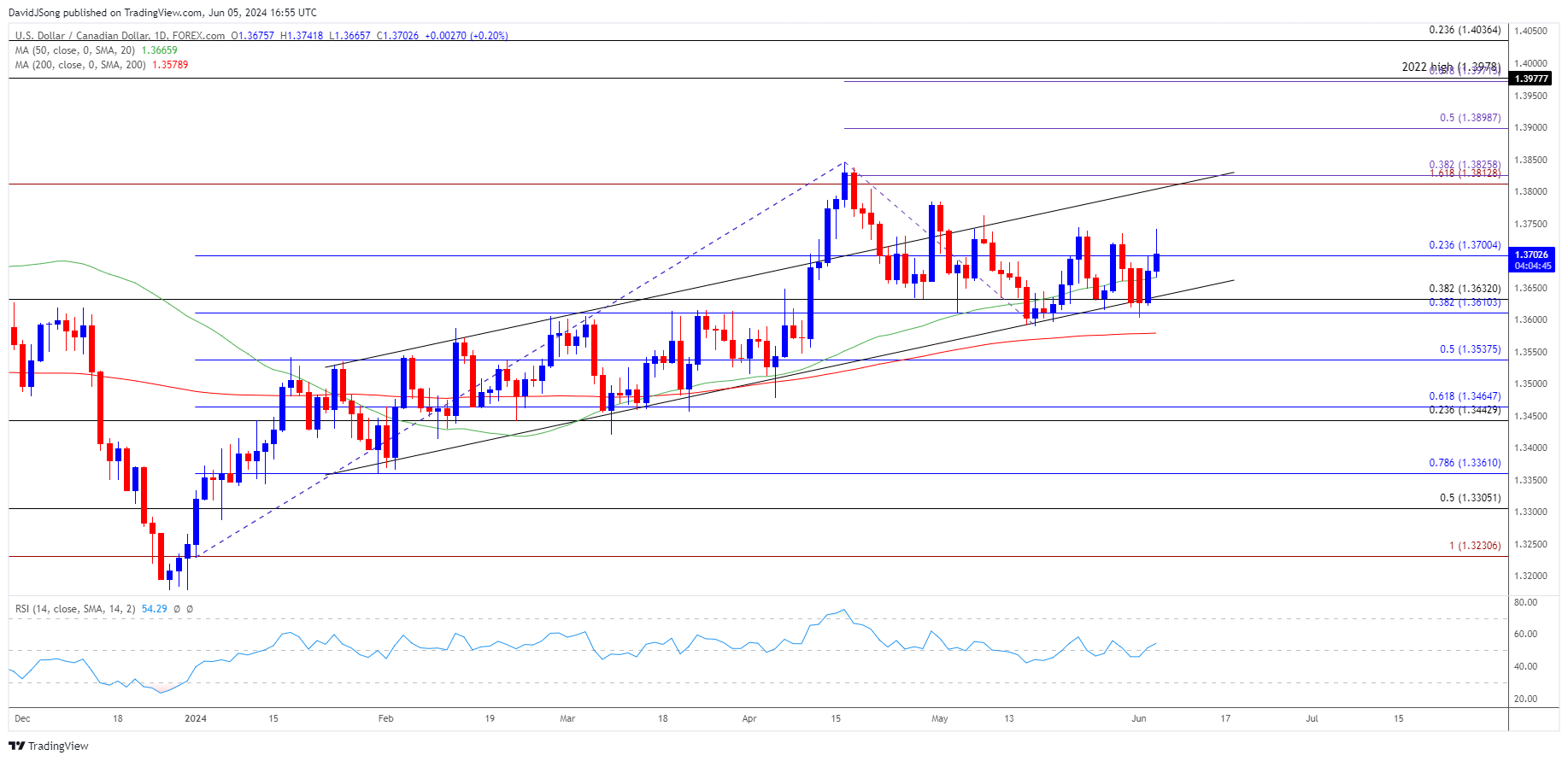Click the Feb label on the date axis

[x=386, y=718]
